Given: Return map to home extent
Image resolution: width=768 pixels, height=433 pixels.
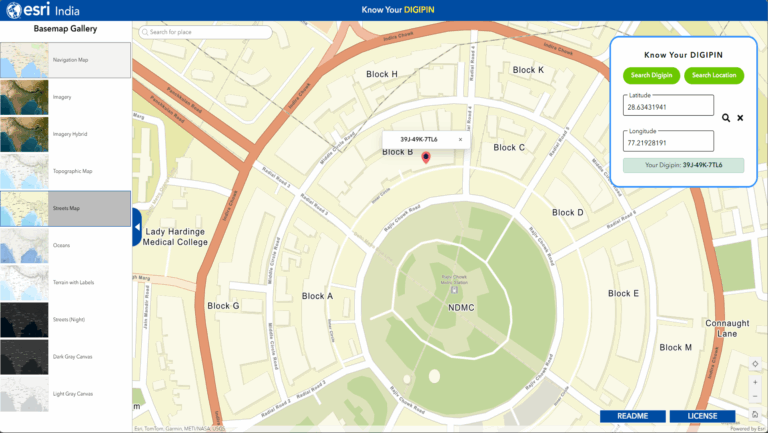Looking at the screenshot, I should click(755, 414).
